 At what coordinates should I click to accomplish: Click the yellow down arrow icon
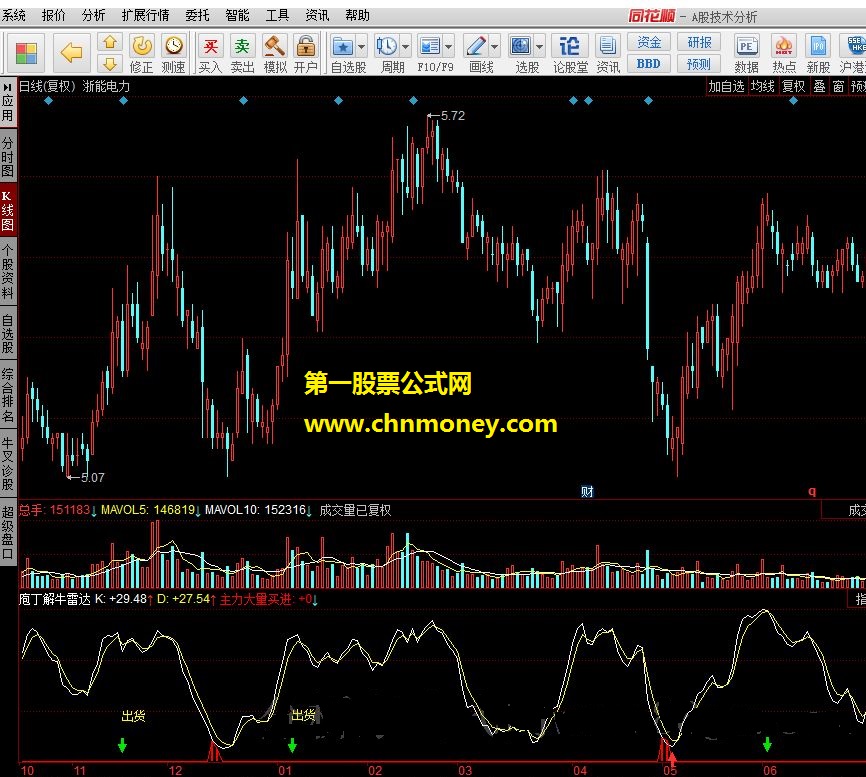click(110, 64)
